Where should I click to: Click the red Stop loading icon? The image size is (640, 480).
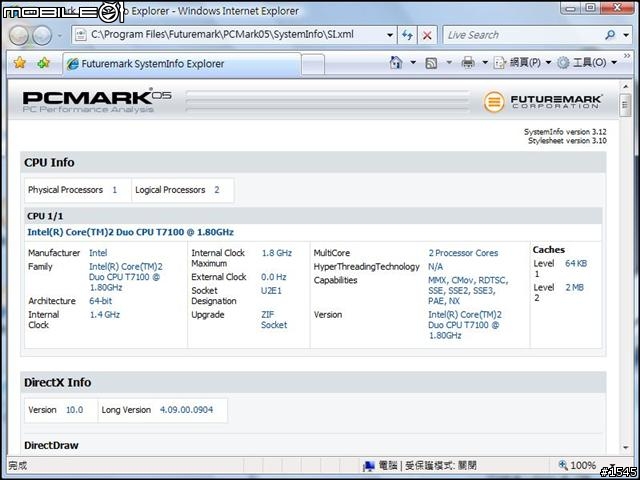(427, 35)
